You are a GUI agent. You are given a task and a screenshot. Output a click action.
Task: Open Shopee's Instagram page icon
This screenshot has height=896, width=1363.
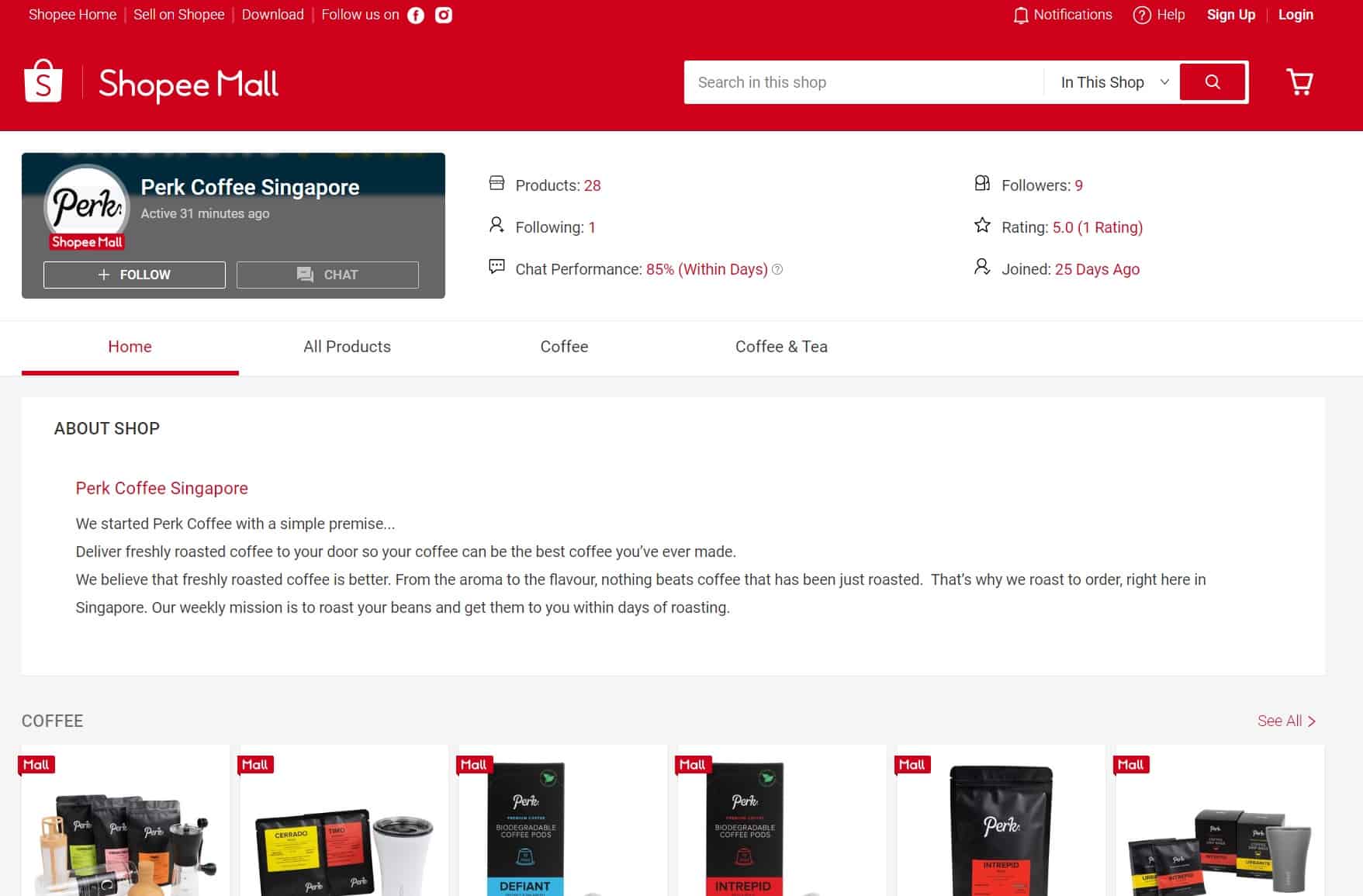(x=444, y=16)
